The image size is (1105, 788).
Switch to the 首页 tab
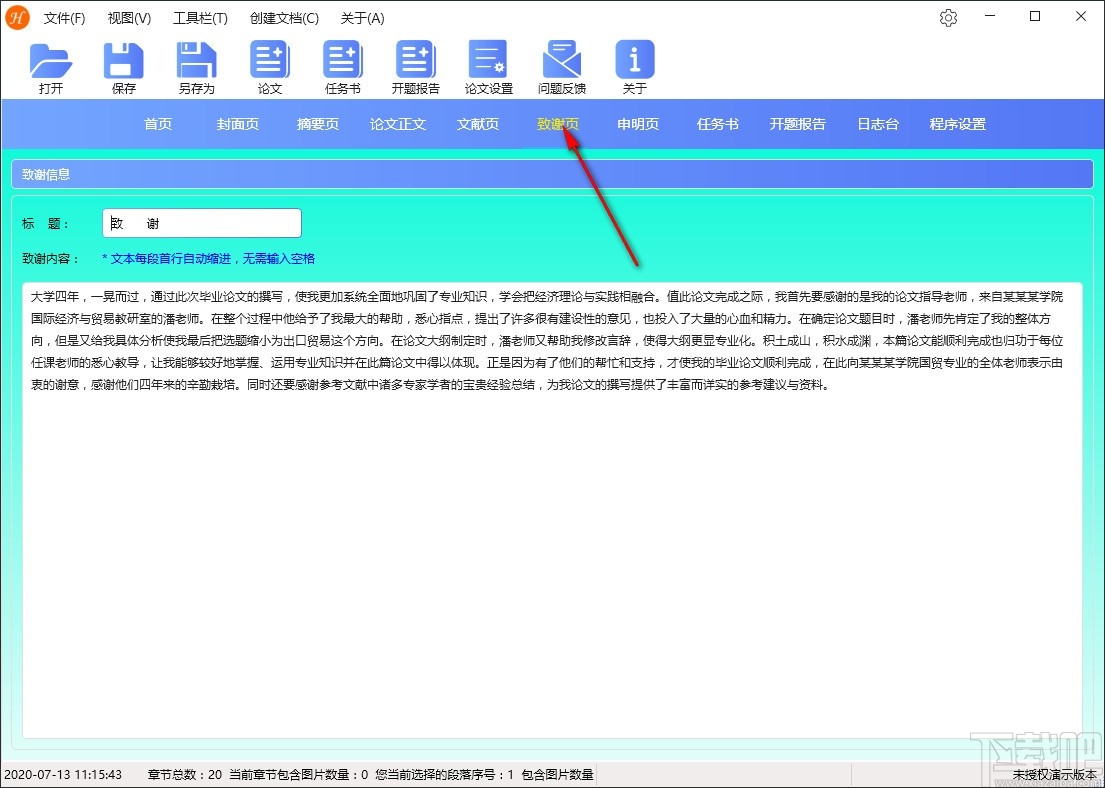click(157, 124)
